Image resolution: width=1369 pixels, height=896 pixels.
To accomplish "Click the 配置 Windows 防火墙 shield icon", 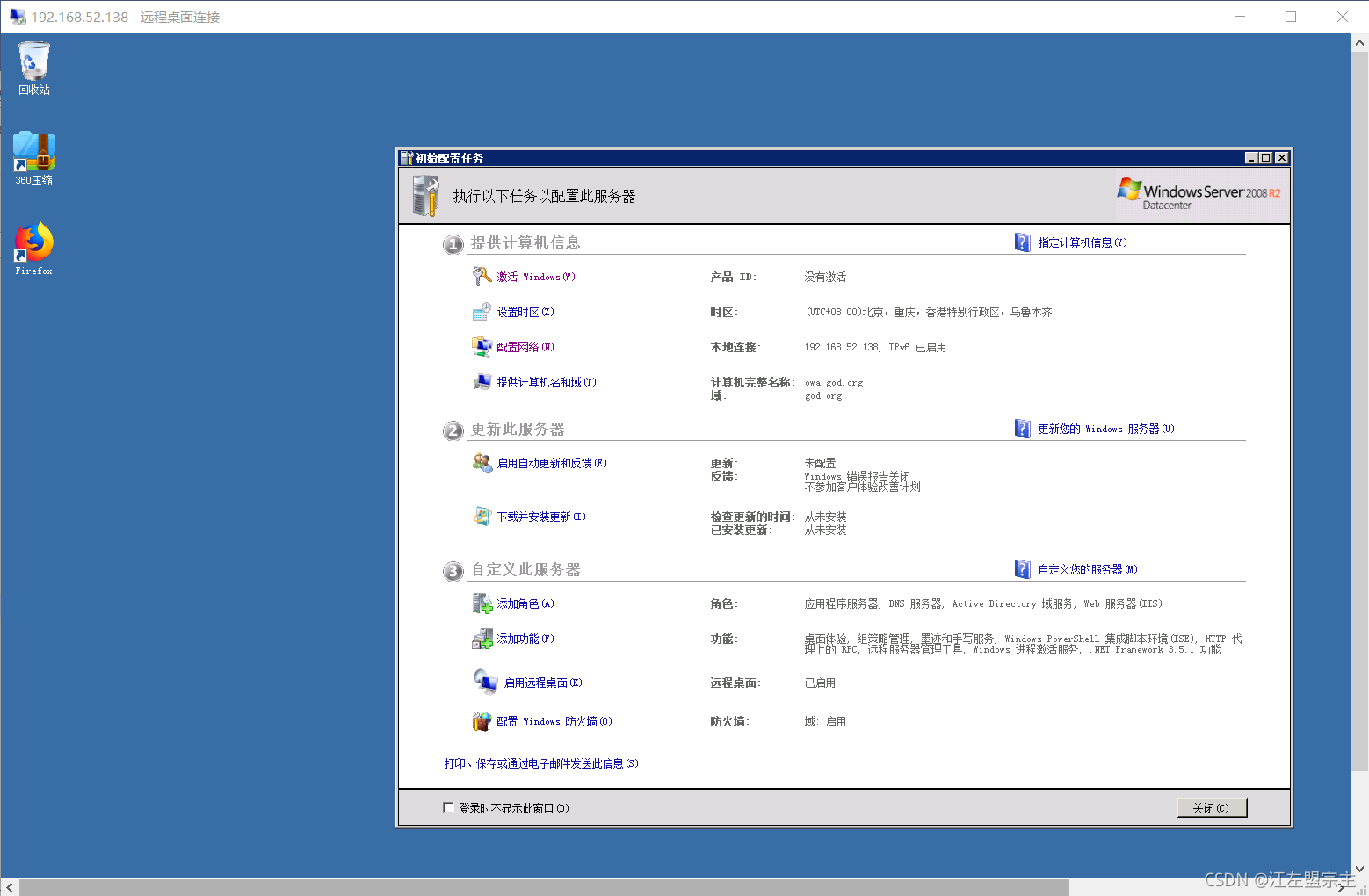I will click(x=482, y=720).
